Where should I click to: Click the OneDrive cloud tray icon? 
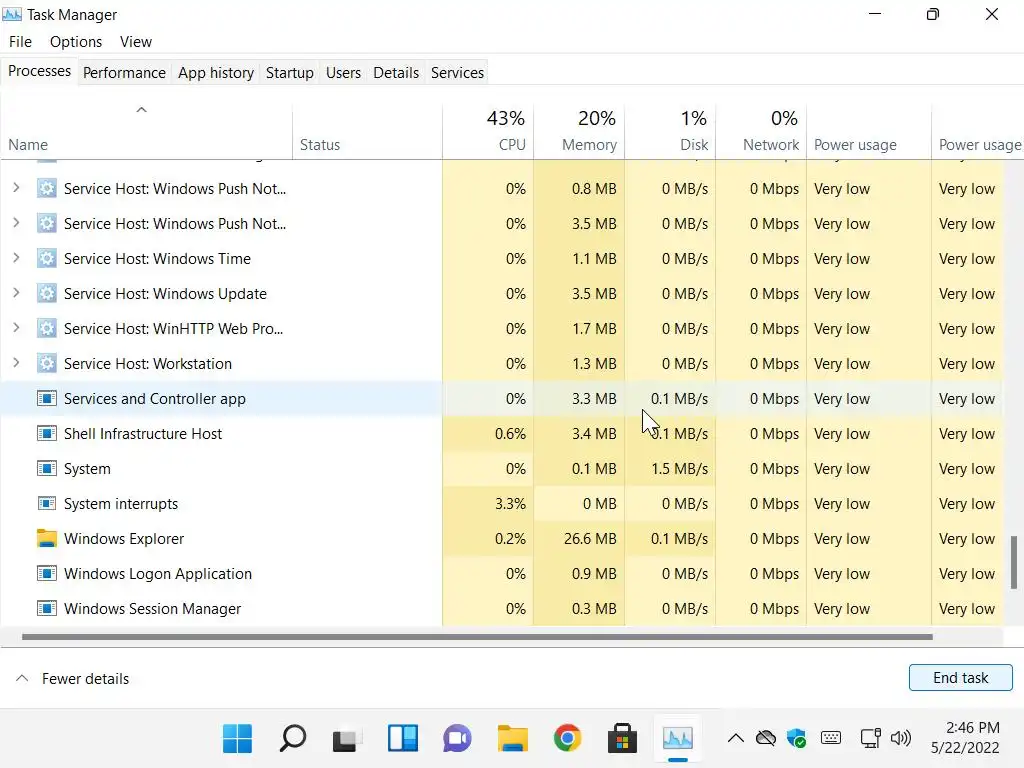(765, 739)
